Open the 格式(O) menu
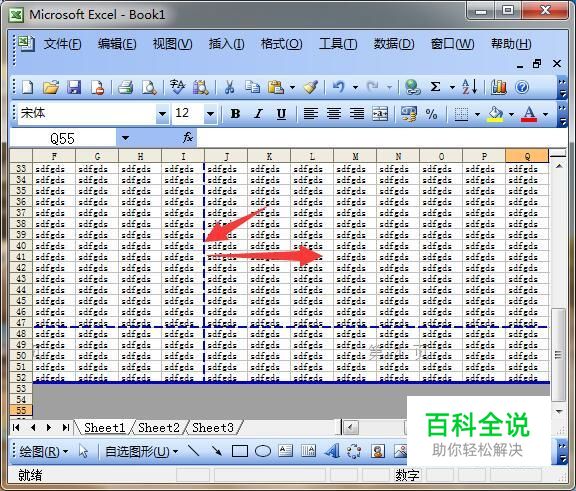This screenshot has height=491, width=576. coord(281,44)
